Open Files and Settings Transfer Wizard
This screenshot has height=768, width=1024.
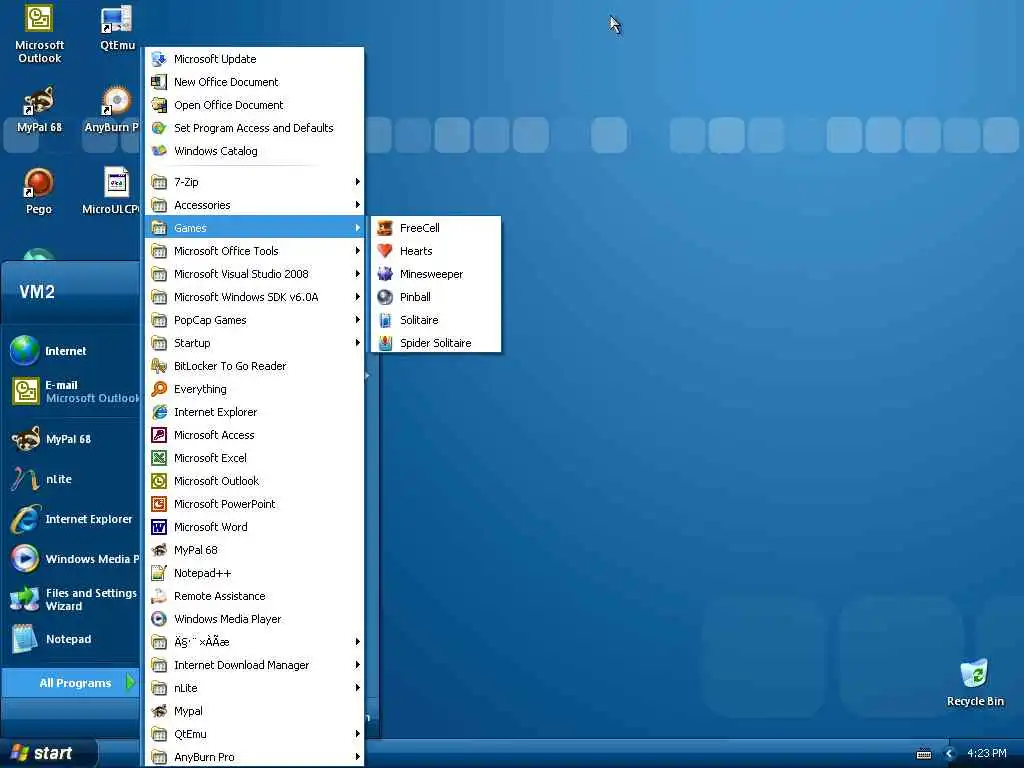click(71, 599)
